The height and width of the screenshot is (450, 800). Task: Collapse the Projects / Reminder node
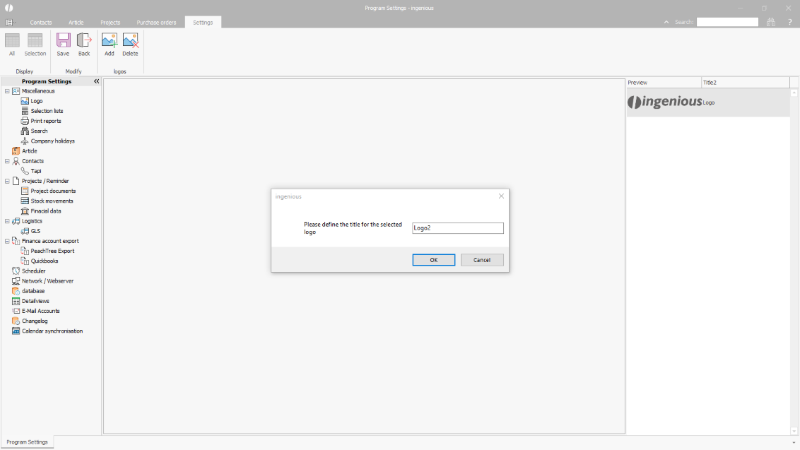(7, 181)
